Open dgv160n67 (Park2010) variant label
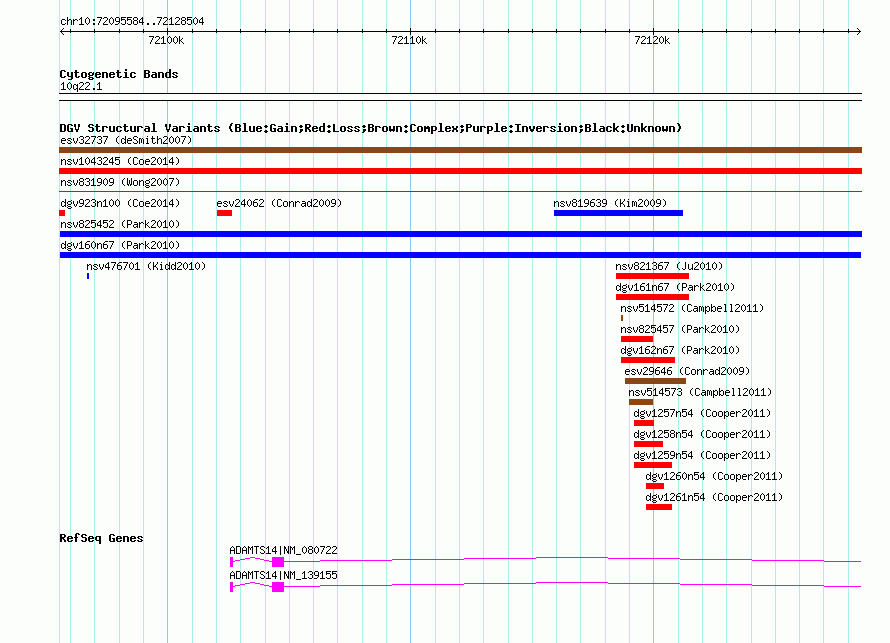 pos(120,245)
